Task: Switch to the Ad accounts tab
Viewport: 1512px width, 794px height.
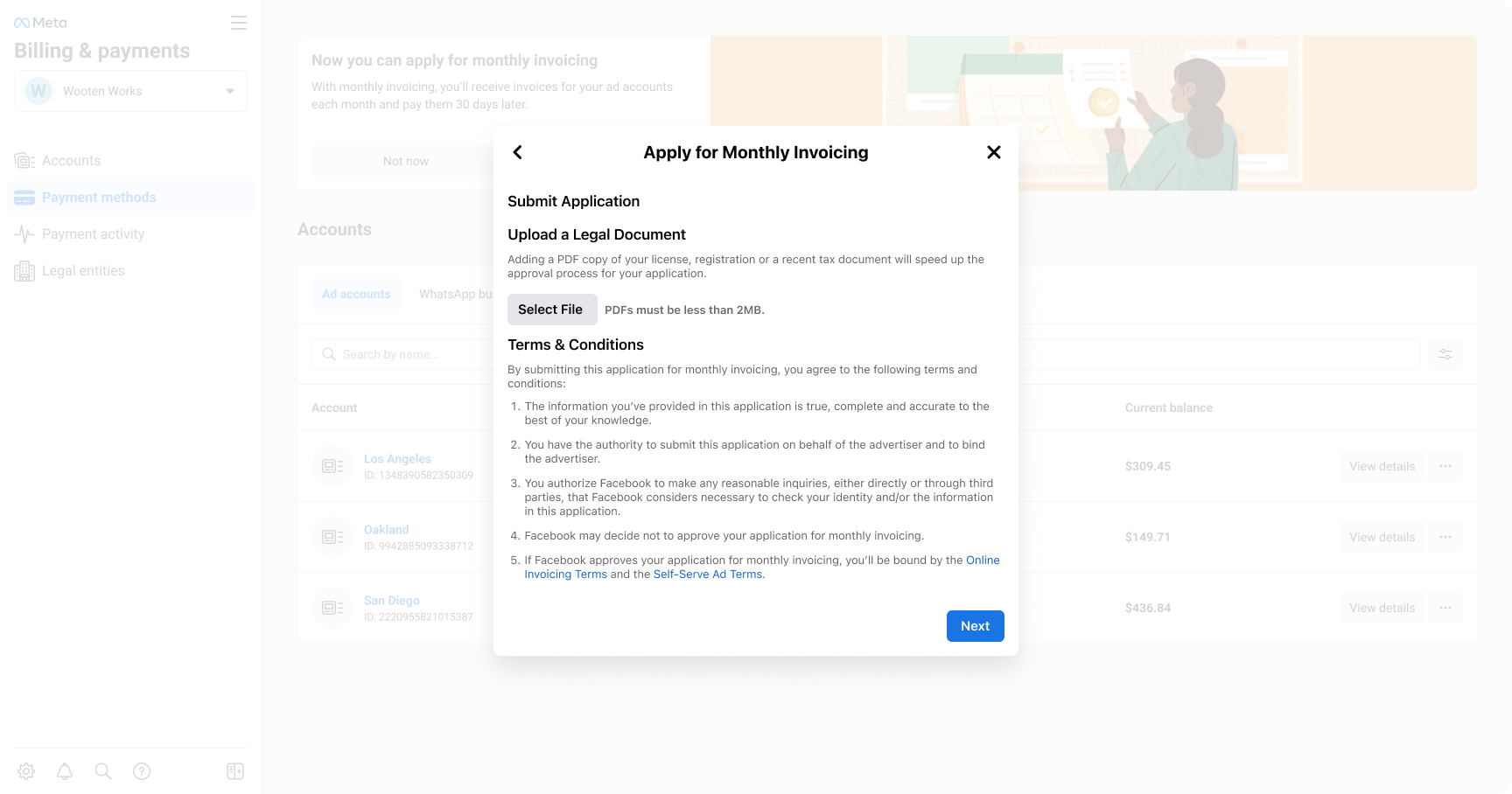Action: coord(356,294)
